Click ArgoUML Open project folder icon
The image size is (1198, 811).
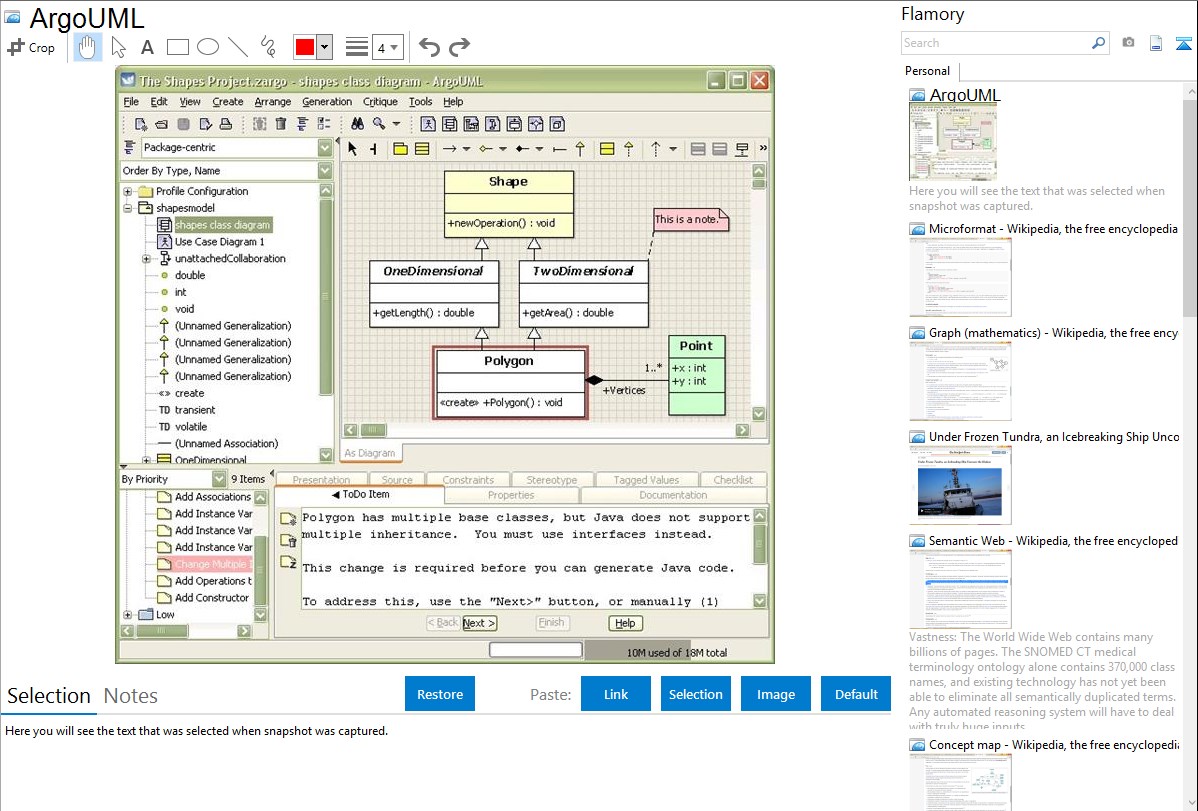161,124
